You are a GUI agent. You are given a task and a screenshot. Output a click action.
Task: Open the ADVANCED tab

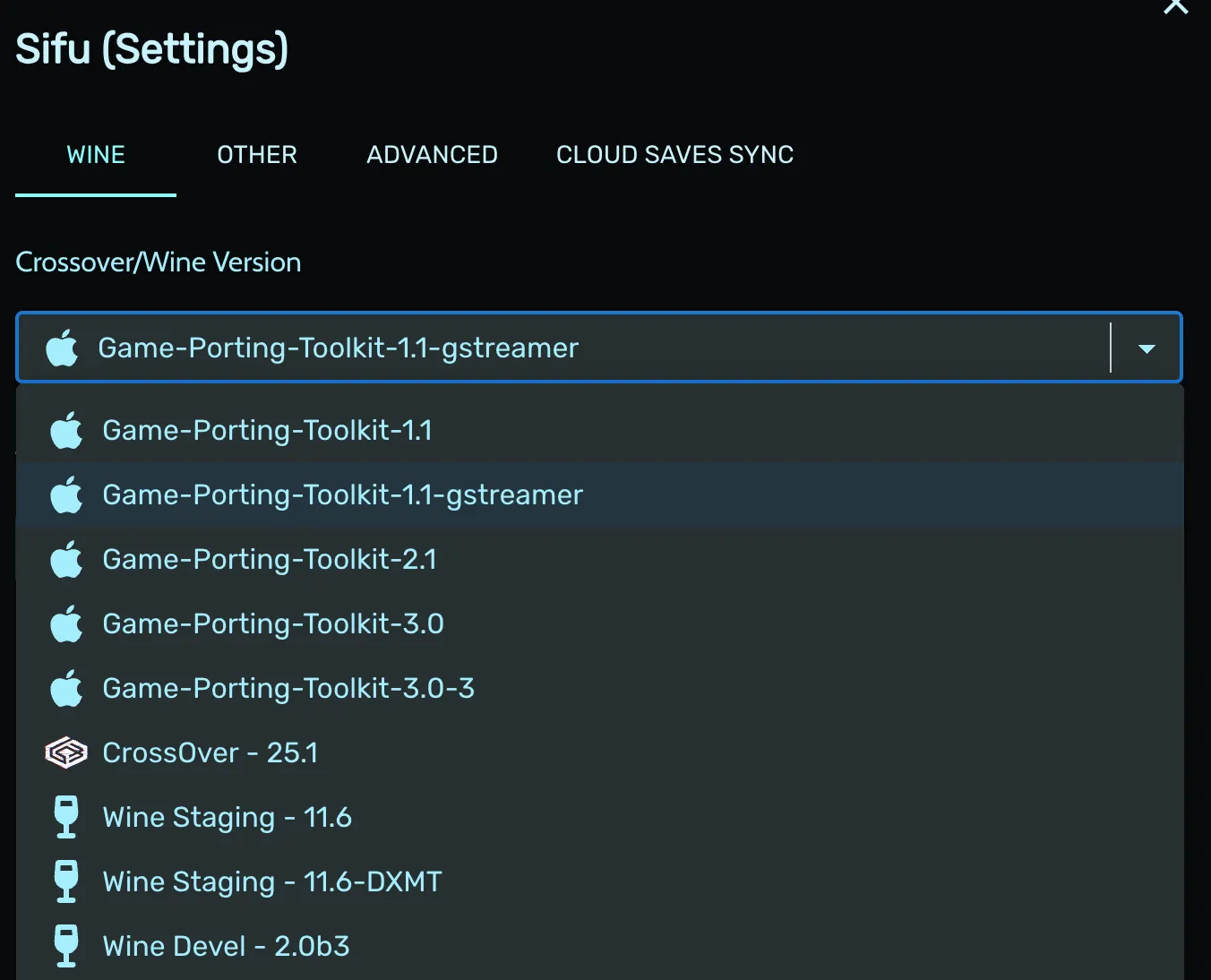tap(432, 155)
